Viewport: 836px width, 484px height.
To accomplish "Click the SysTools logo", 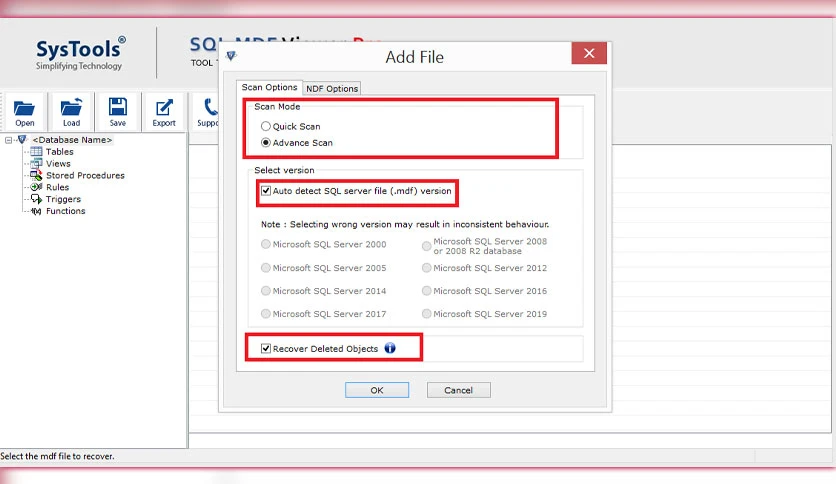I will 81,53.
